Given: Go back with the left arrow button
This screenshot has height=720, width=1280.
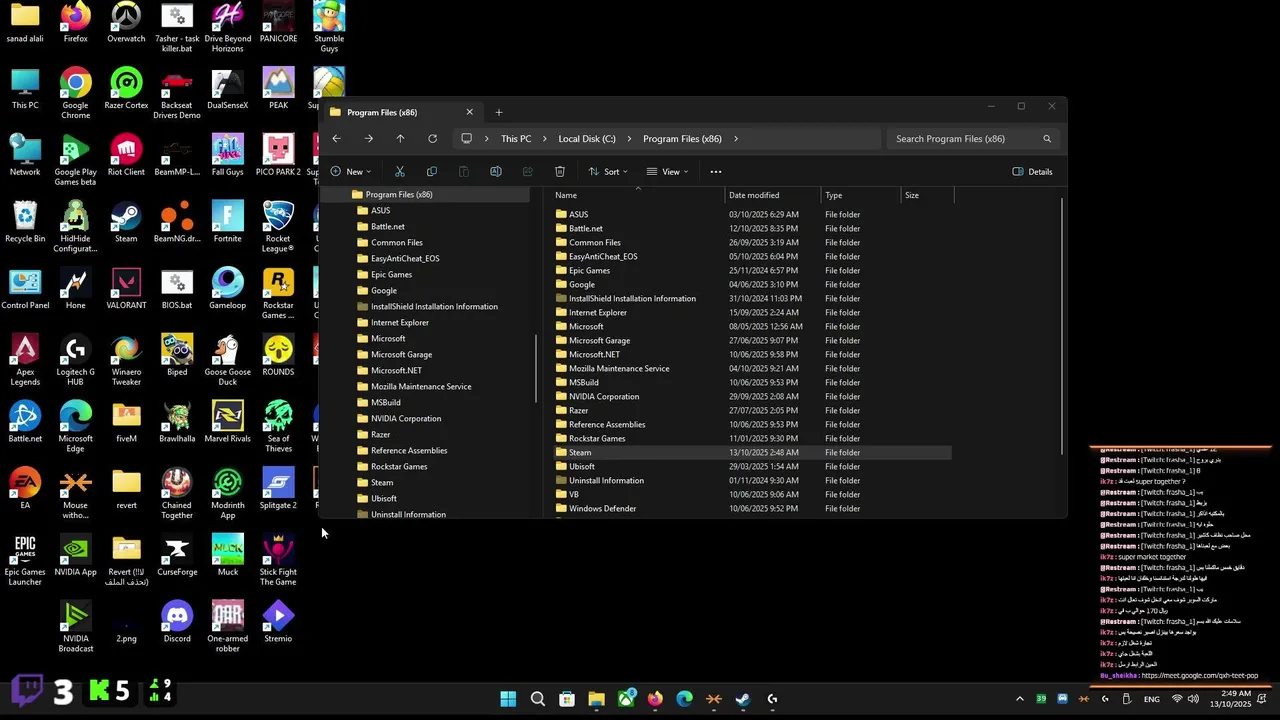Looking at the screenshot, I should (x=336, y=138).
